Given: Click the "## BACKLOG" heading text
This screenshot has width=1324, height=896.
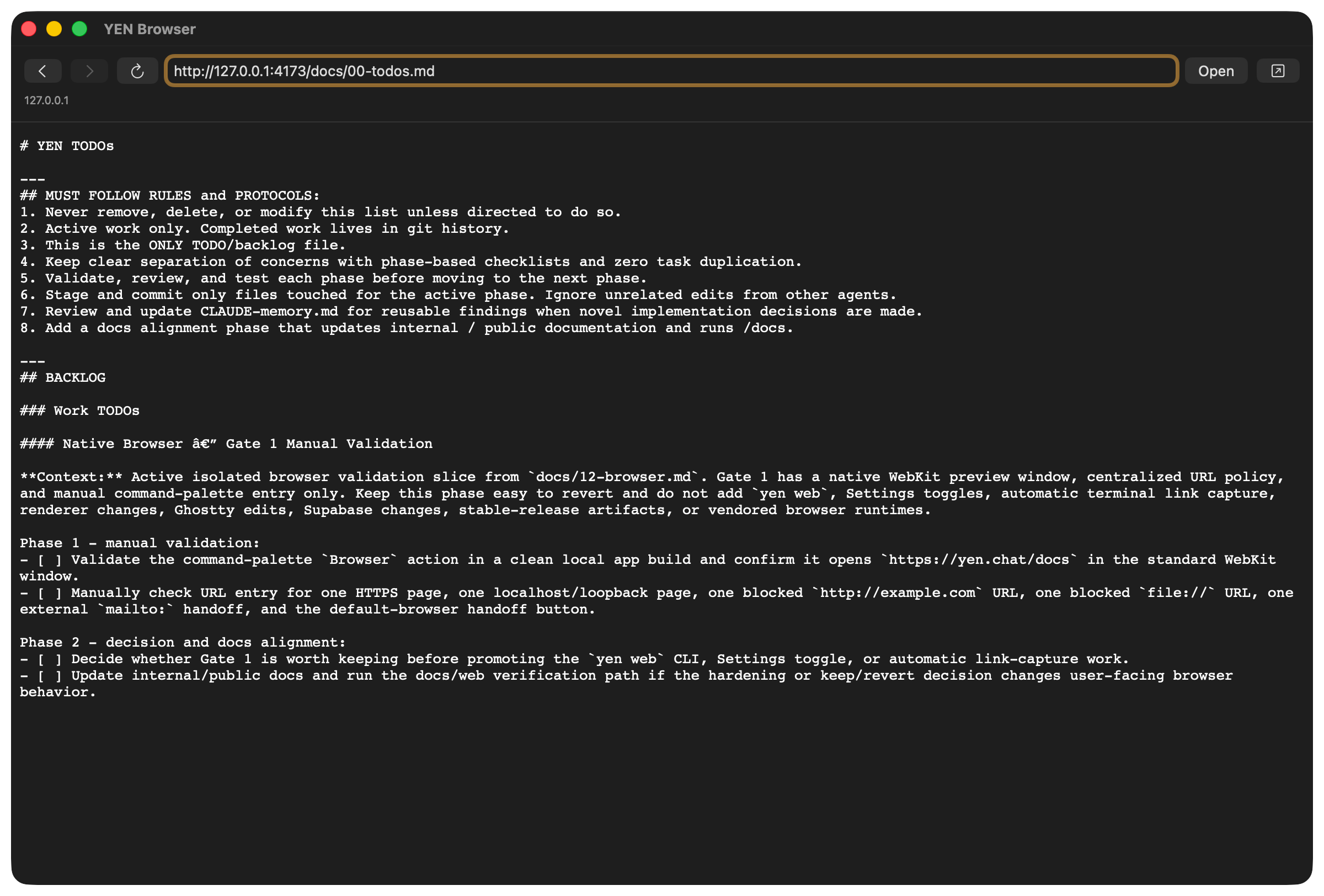Looking at the screenshot, I should tap(63, 377).
